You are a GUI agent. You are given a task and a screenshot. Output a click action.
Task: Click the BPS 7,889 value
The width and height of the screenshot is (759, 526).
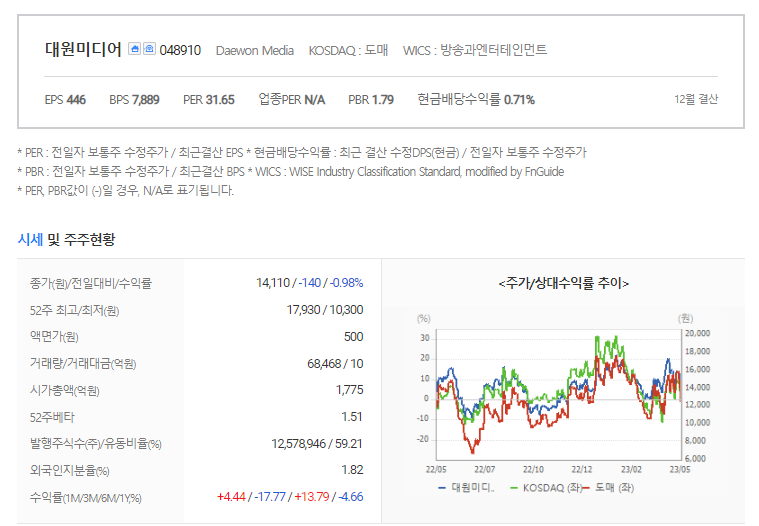134,100
